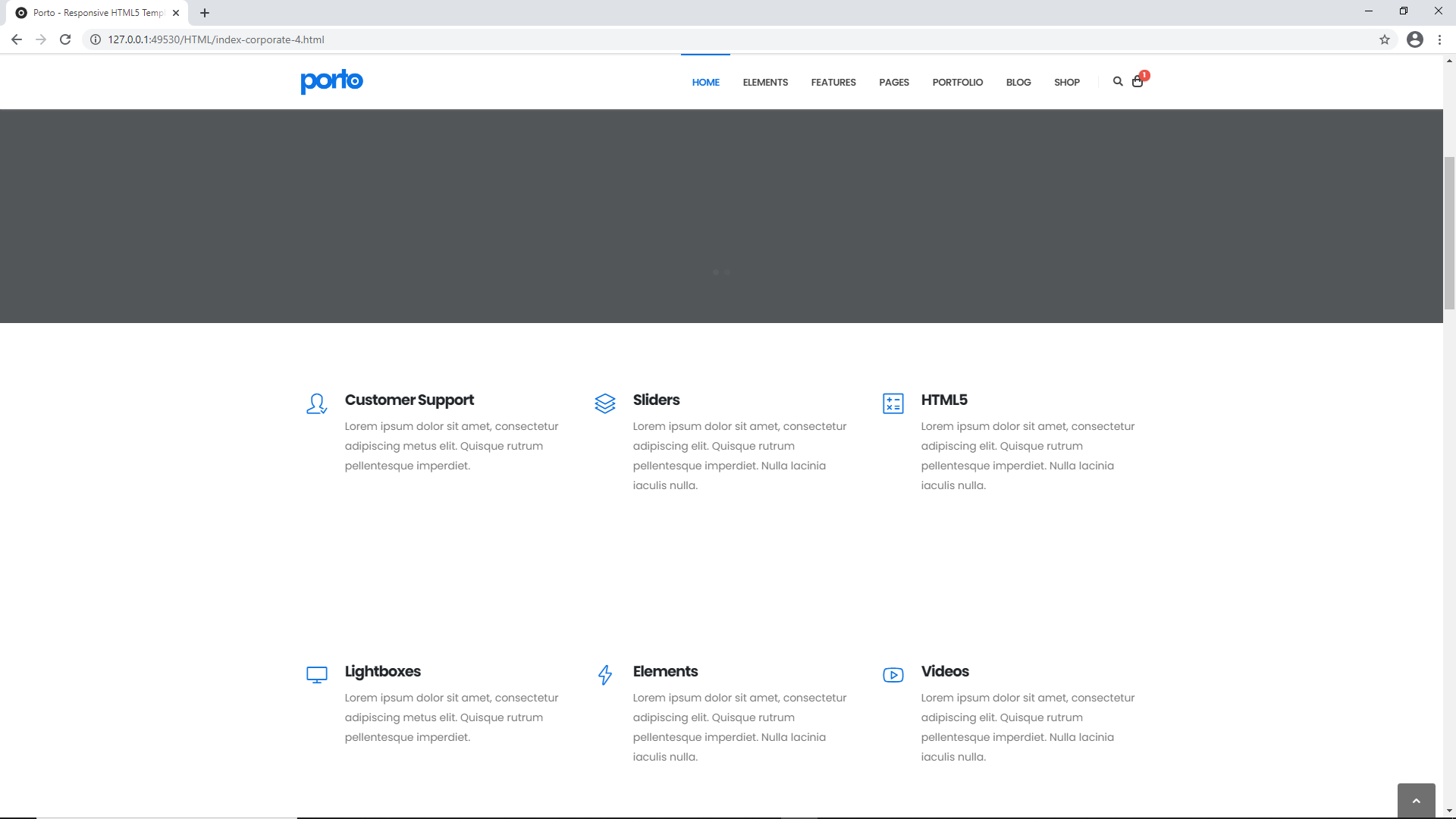Viewport: 1456px width, 819px height.
Task: Reload the page
Action: point(65,39)
